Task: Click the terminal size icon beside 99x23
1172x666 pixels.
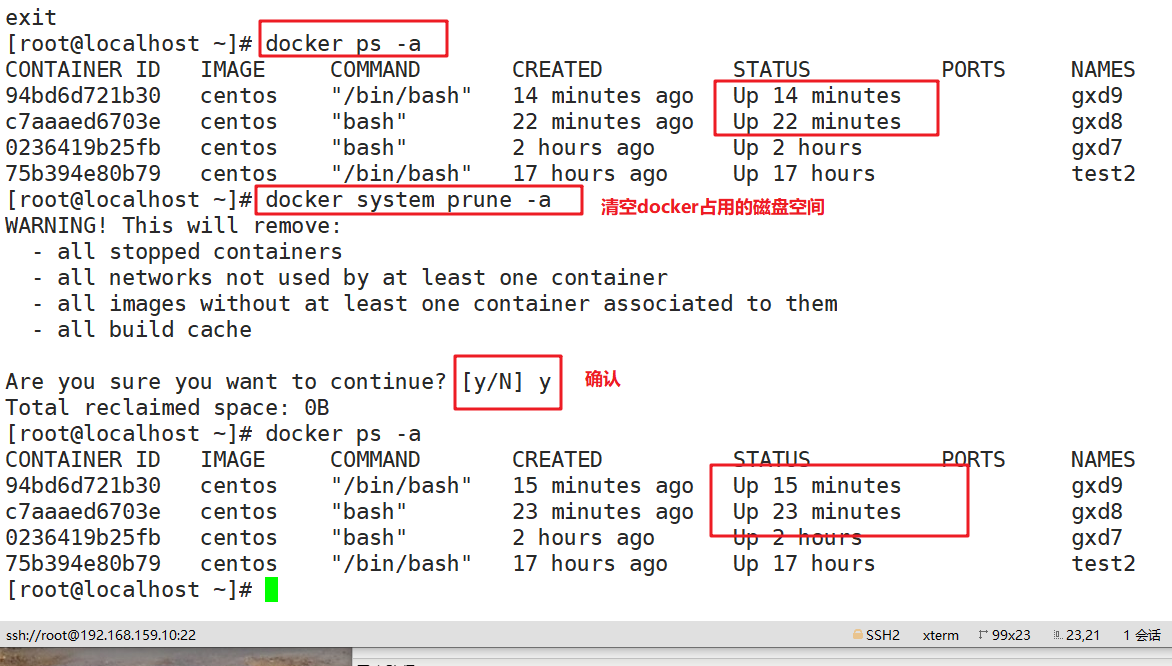Action: pyautogui.click(x=983, y=635)
